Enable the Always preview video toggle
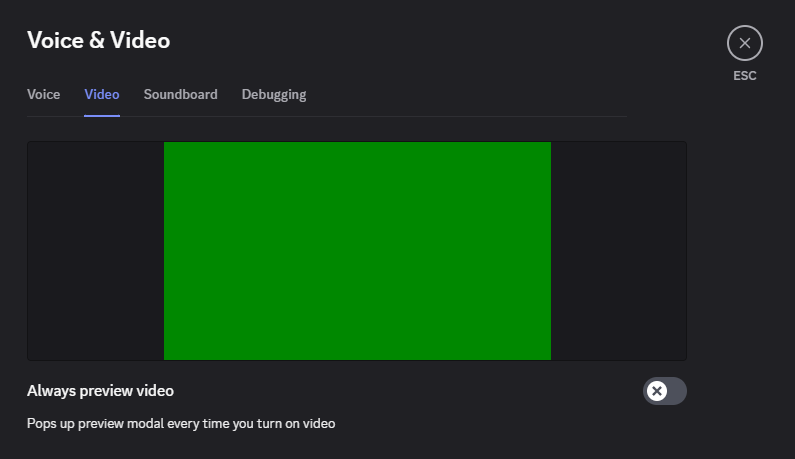This screenshot has height=459, width=795. (665, 391)
